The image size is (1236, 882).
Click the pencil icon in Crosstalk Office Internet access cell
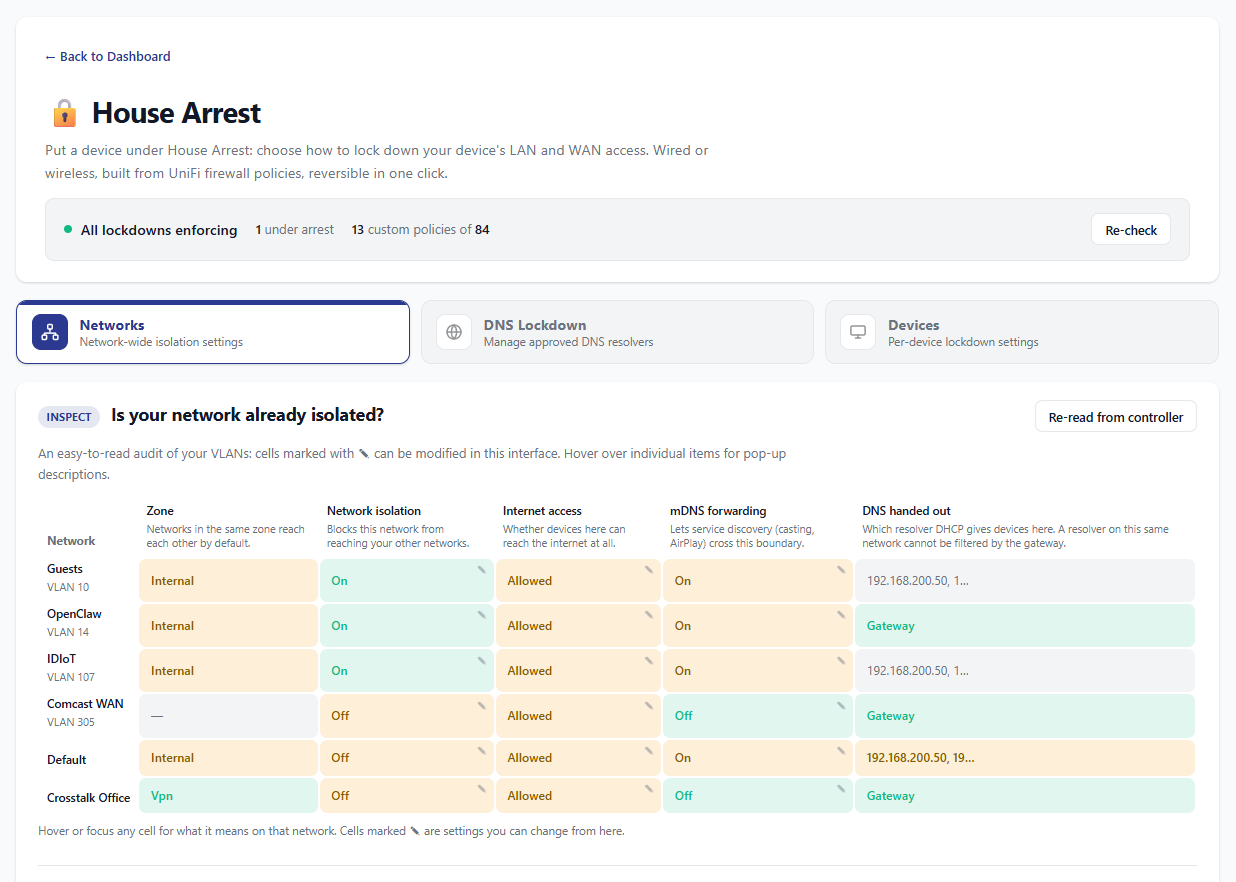coord(648,789)
